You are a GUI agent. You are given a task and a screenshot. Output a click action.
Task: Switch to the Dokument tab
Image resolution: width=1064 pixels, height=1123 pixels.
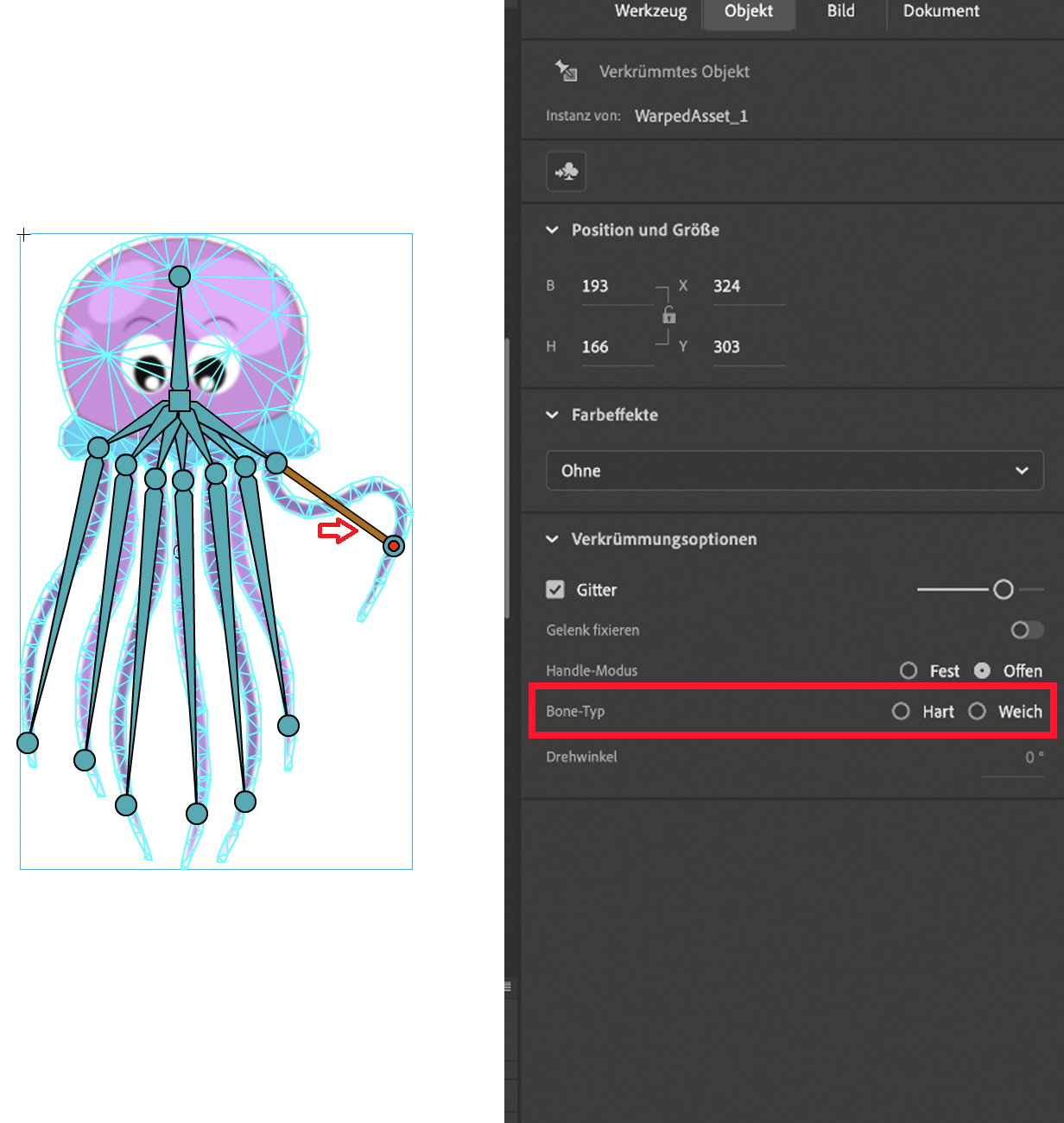coord(940,11)
